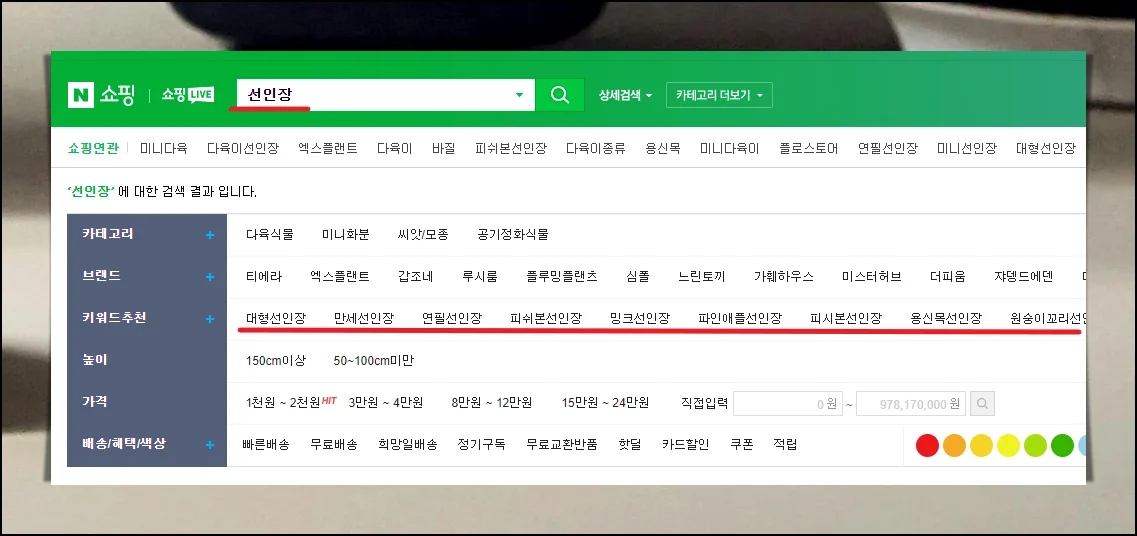Select the yellow color swatch
1137x536 pixels.
[981, 445]
